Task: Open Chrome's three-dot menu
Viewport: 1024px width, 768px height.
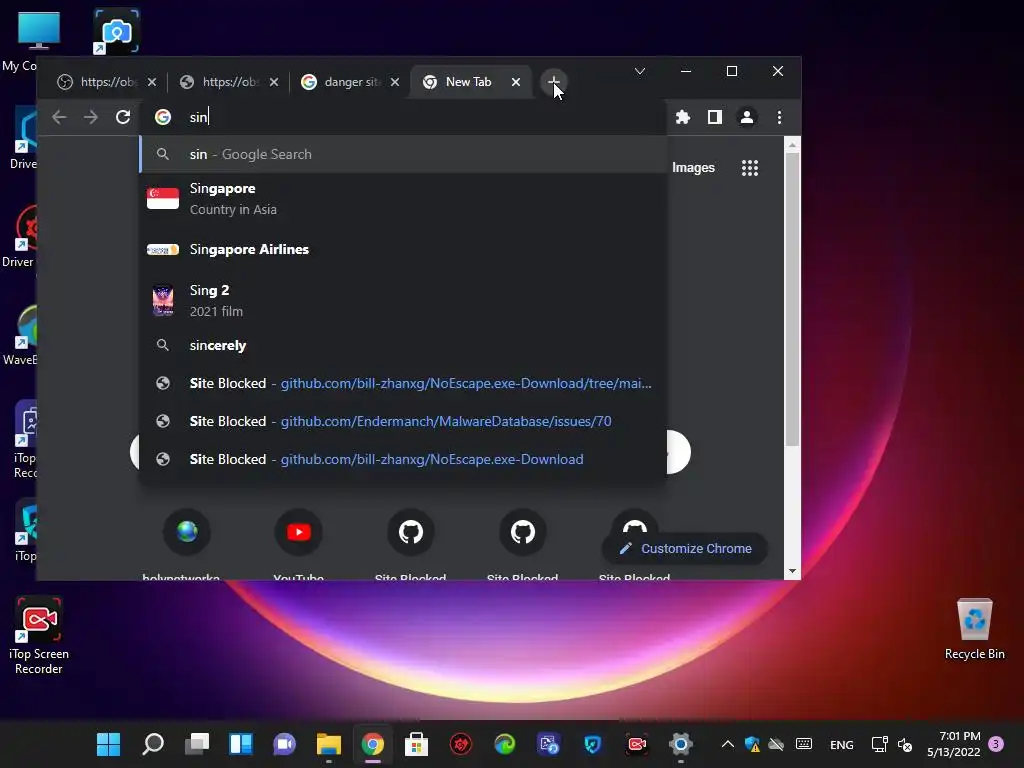Action: (779, 117)
